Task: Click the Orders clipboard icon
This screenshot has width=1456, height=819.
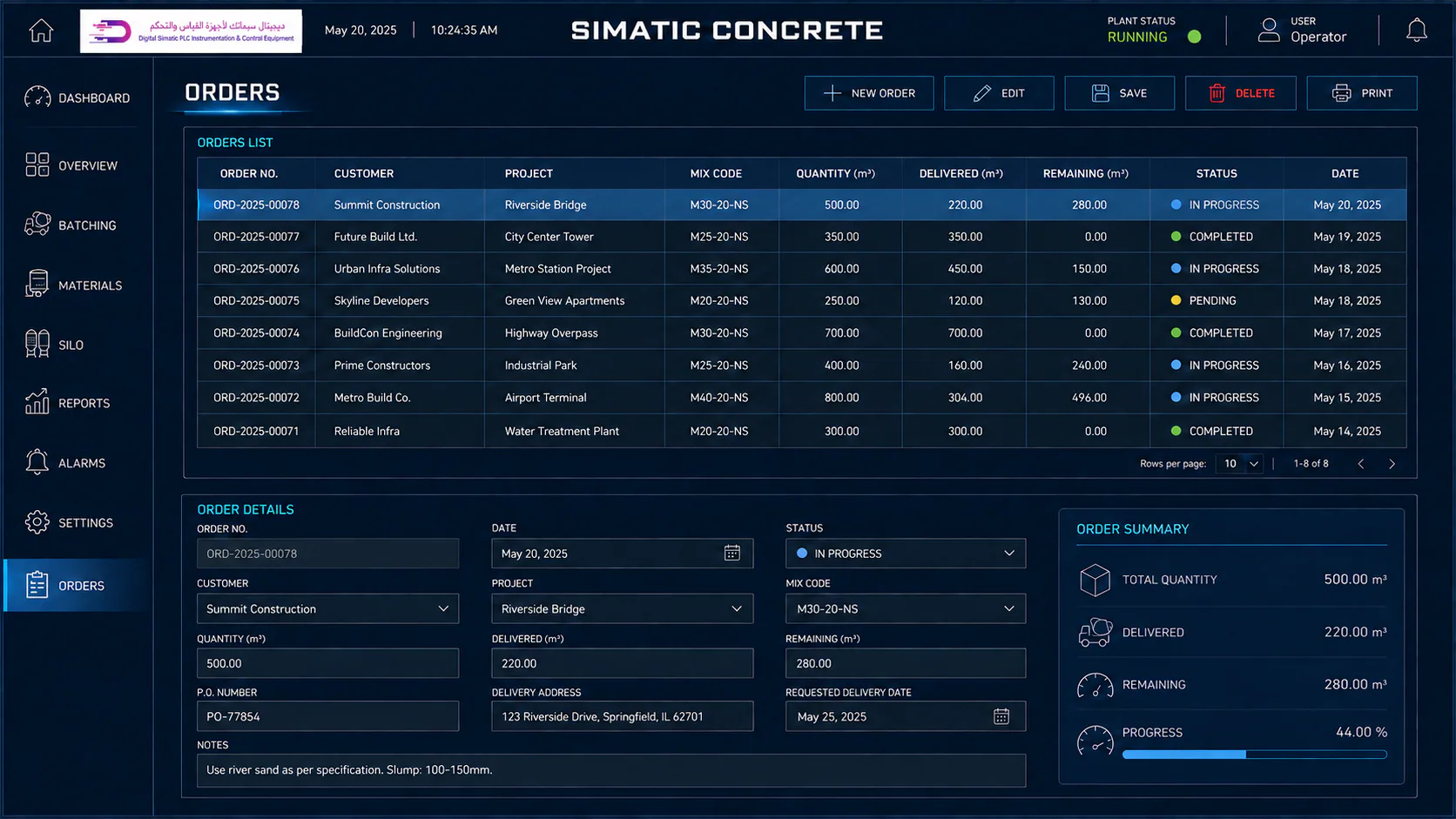Action: (37, 585)
